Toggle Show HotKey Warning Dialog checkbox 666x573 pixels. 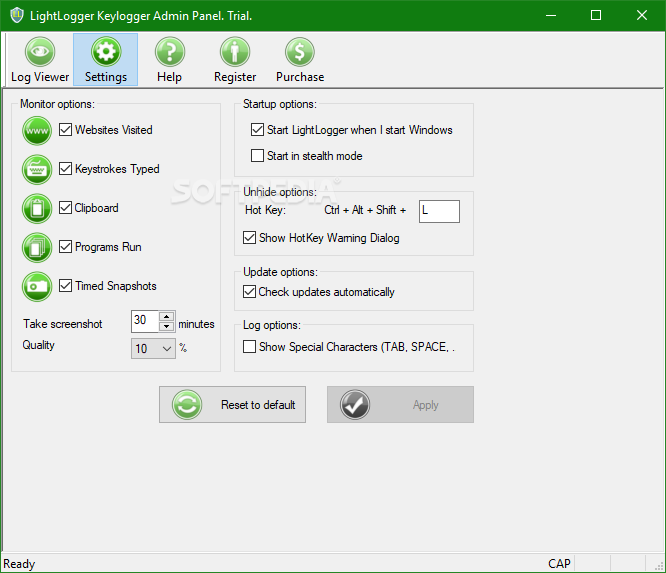click(249, 237)
